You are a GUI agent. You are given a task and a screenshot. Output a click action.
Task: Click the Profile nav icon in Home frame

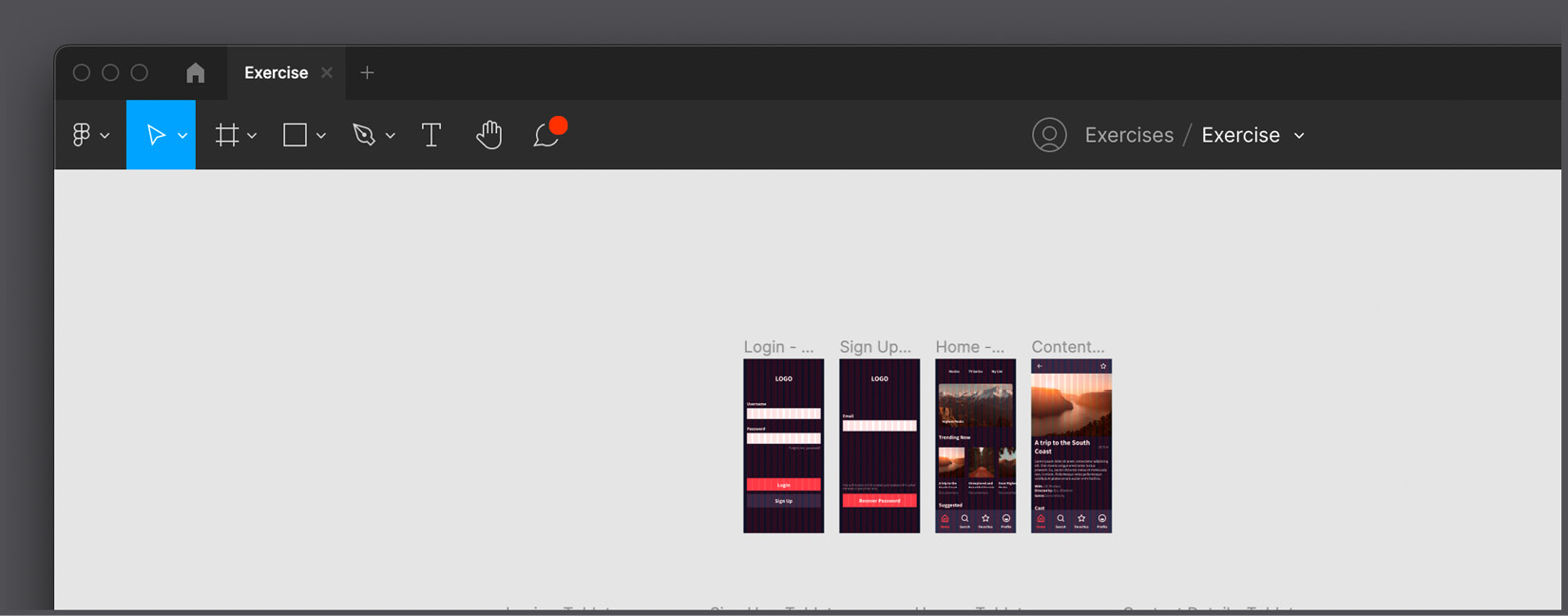point(1006,521)
